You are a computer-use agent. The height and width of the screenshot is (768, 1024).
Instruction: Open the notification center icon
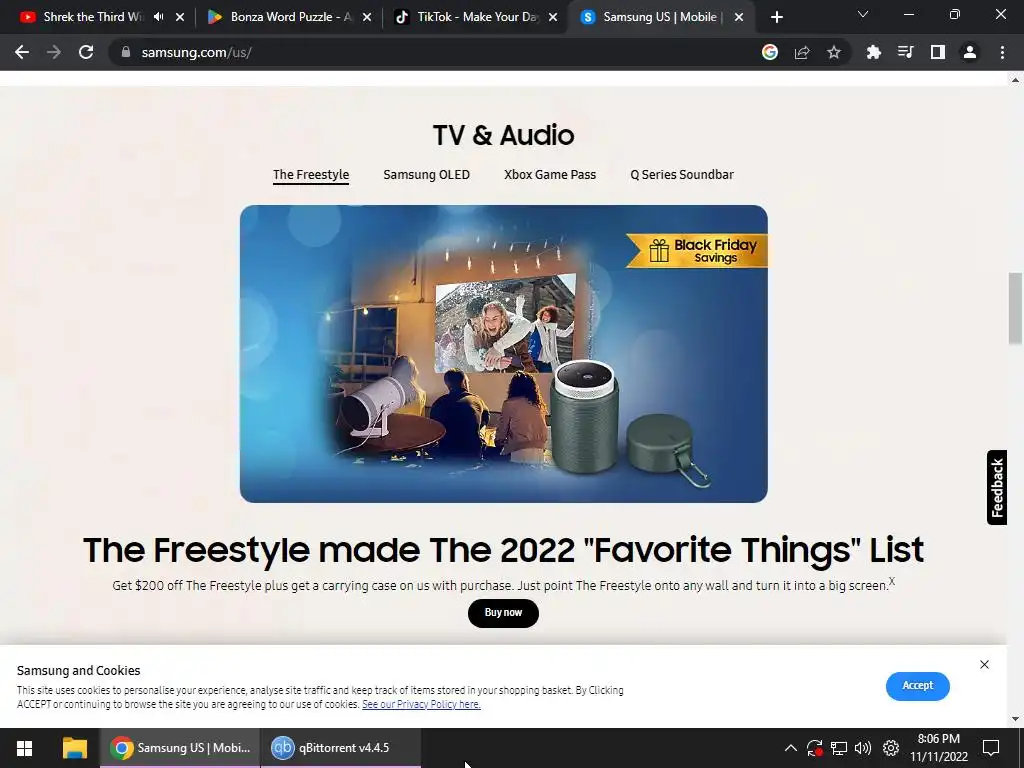point(991,748)
